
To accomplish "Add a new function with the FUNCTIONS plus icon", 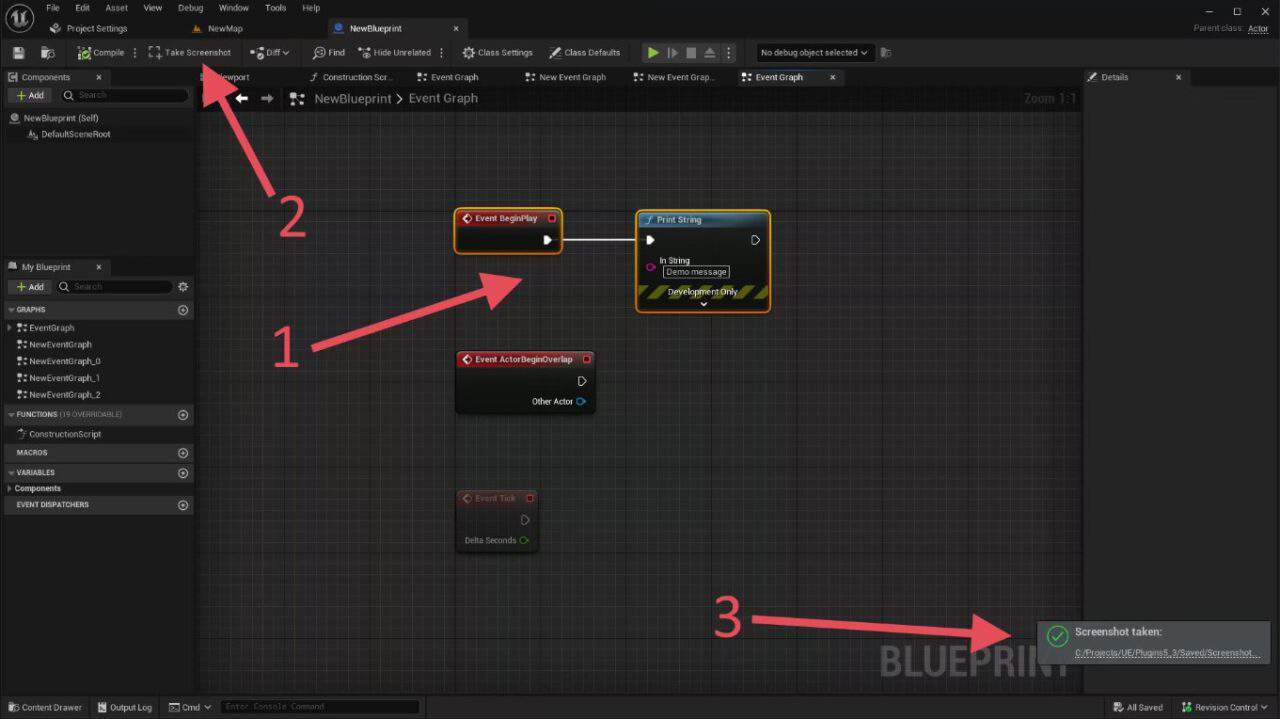I will (183, 414).
